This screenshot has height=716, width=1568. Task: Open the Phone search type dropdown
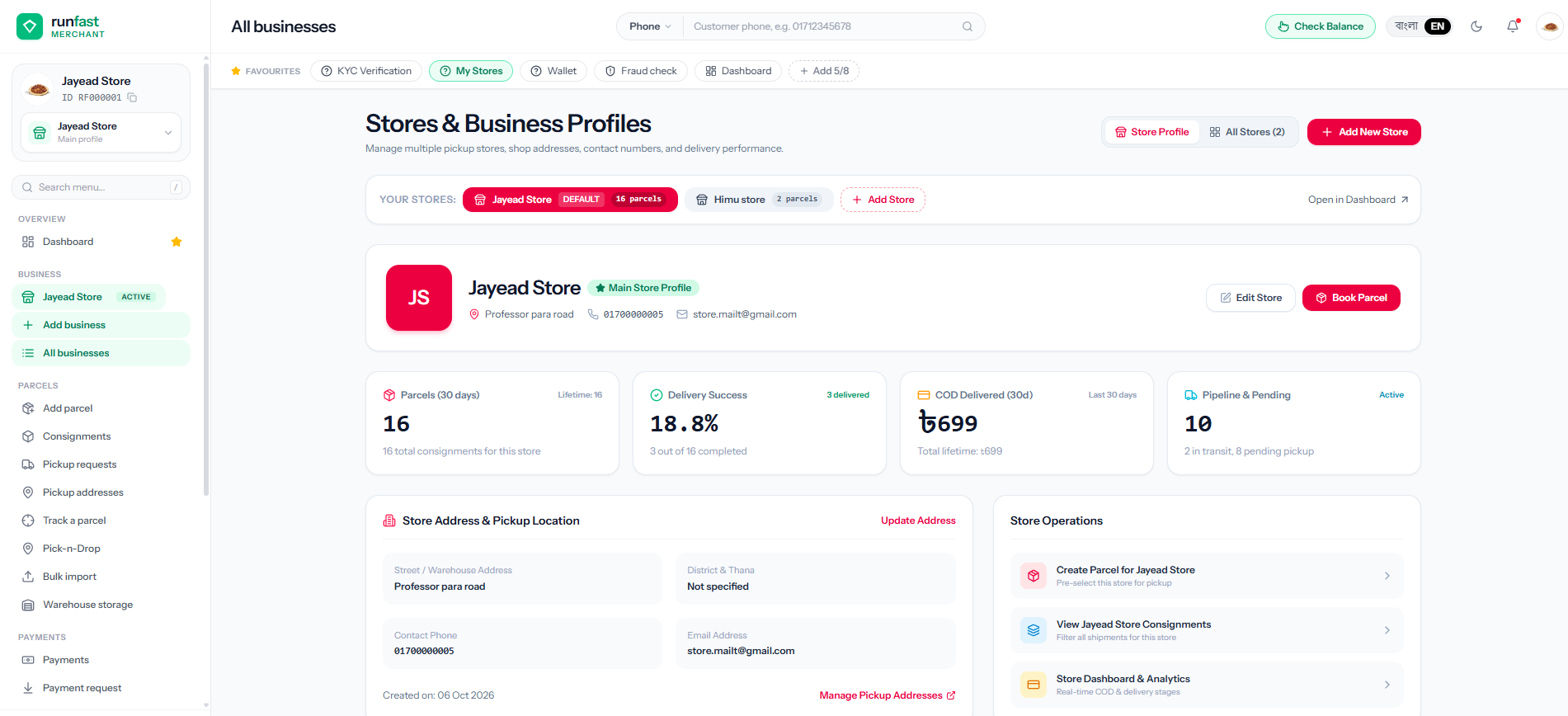point(650,26)
